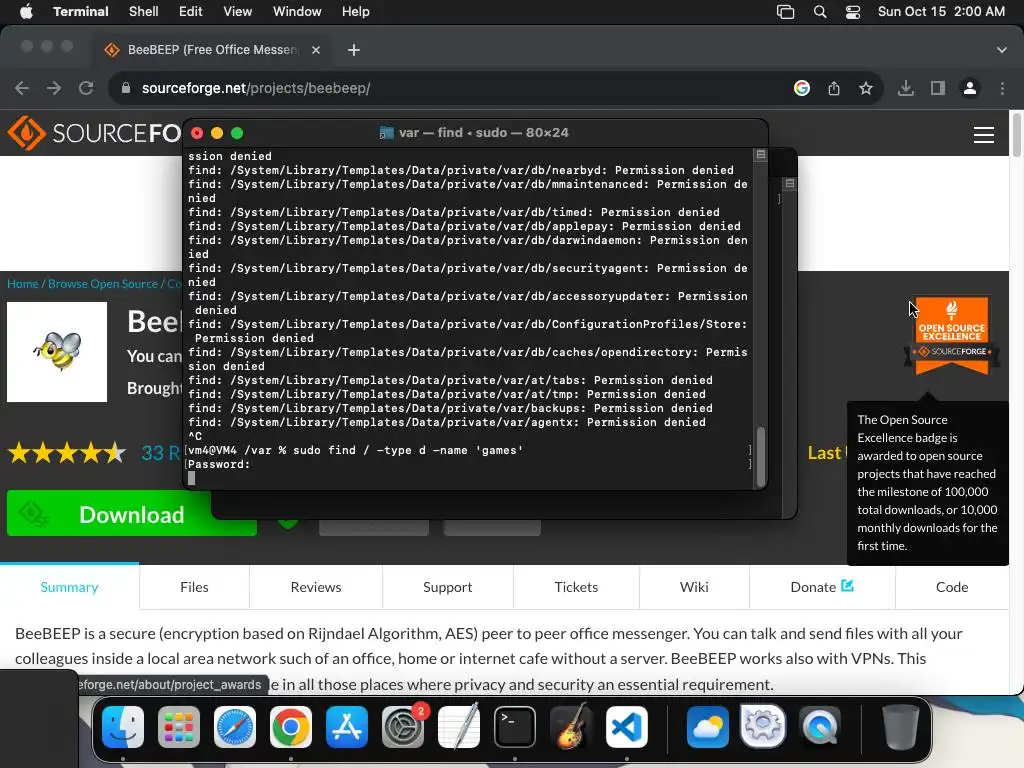The image size is (1024, 768).
Task: Open Stage Manager icon in menu bar
Action: coord(785,12)
